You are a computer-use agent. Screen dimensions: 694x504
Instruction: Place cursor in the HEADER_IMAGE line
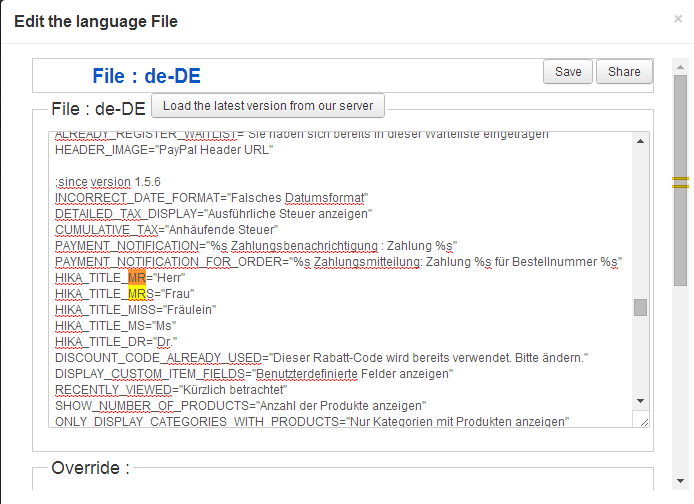click(x=164, y=150)
